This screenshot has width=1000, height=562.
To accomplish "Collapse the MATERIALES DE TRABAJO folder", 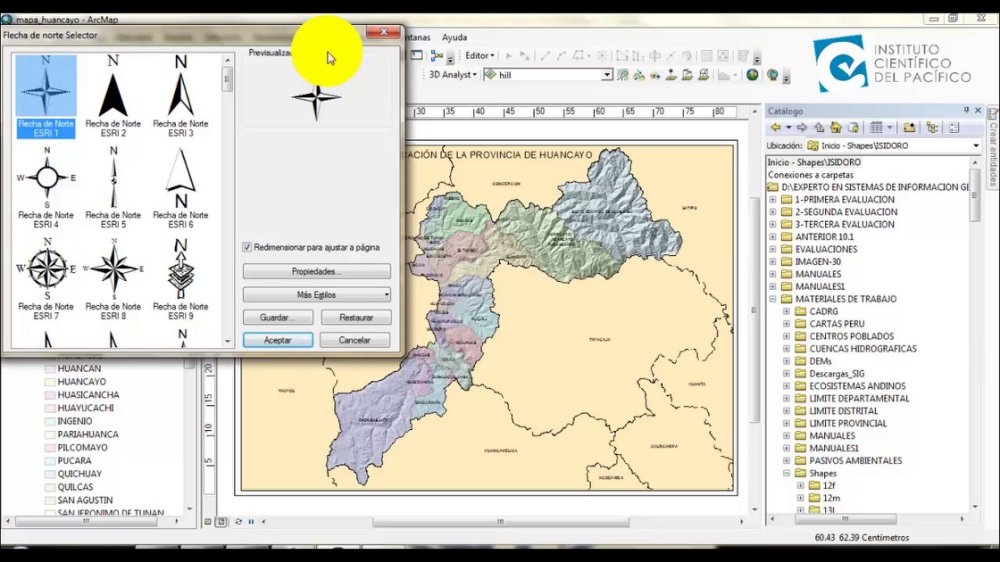I will point(773,299).
